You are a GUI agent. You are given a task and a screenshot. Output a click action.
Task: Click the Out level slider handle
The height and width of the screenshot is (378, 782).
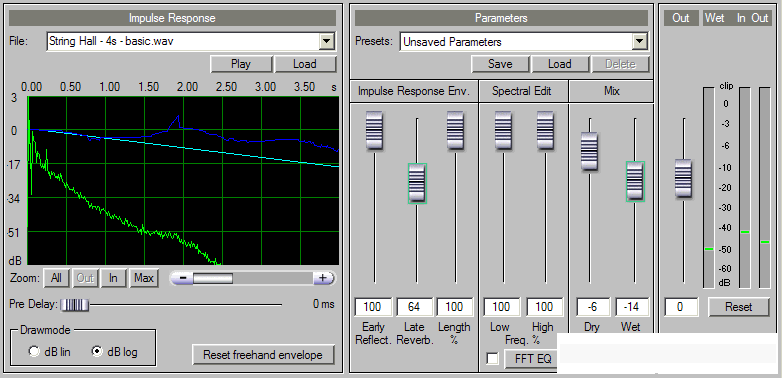coord(684,179)
